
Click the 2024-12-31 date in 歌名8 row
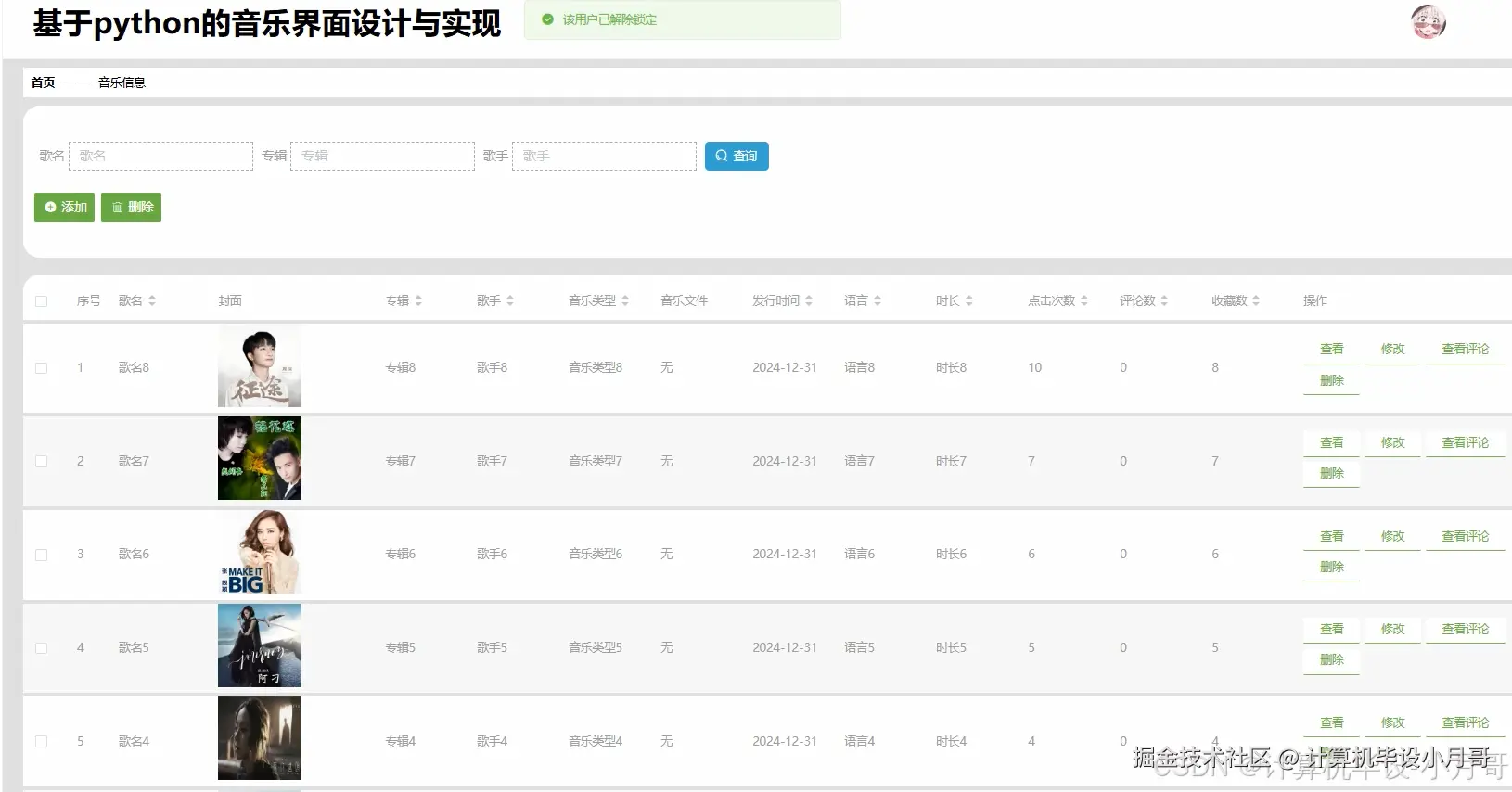[785, 367]
